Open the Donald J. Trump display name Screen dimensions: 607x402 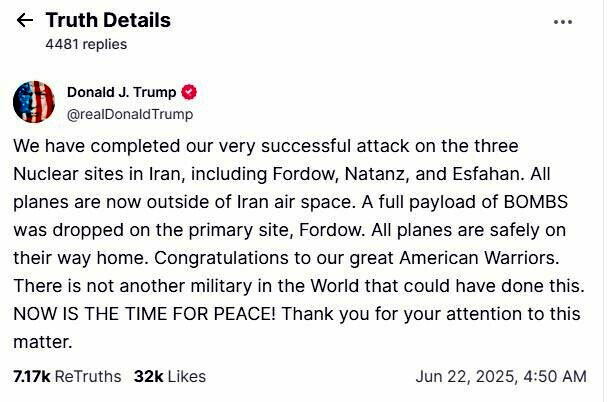coord(121,92)
